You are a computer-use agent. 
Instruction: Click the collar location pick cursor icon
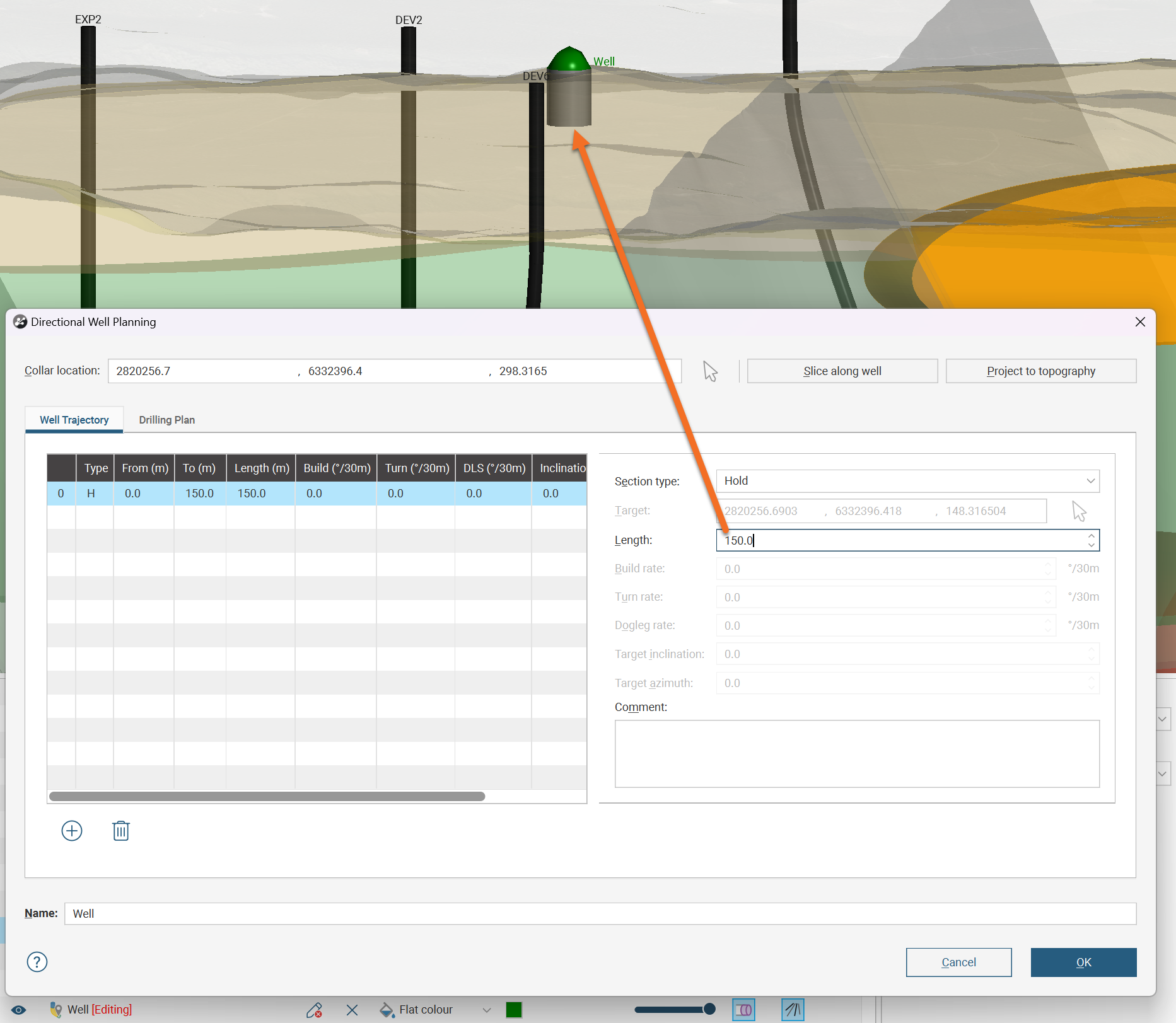coord(711,371)
